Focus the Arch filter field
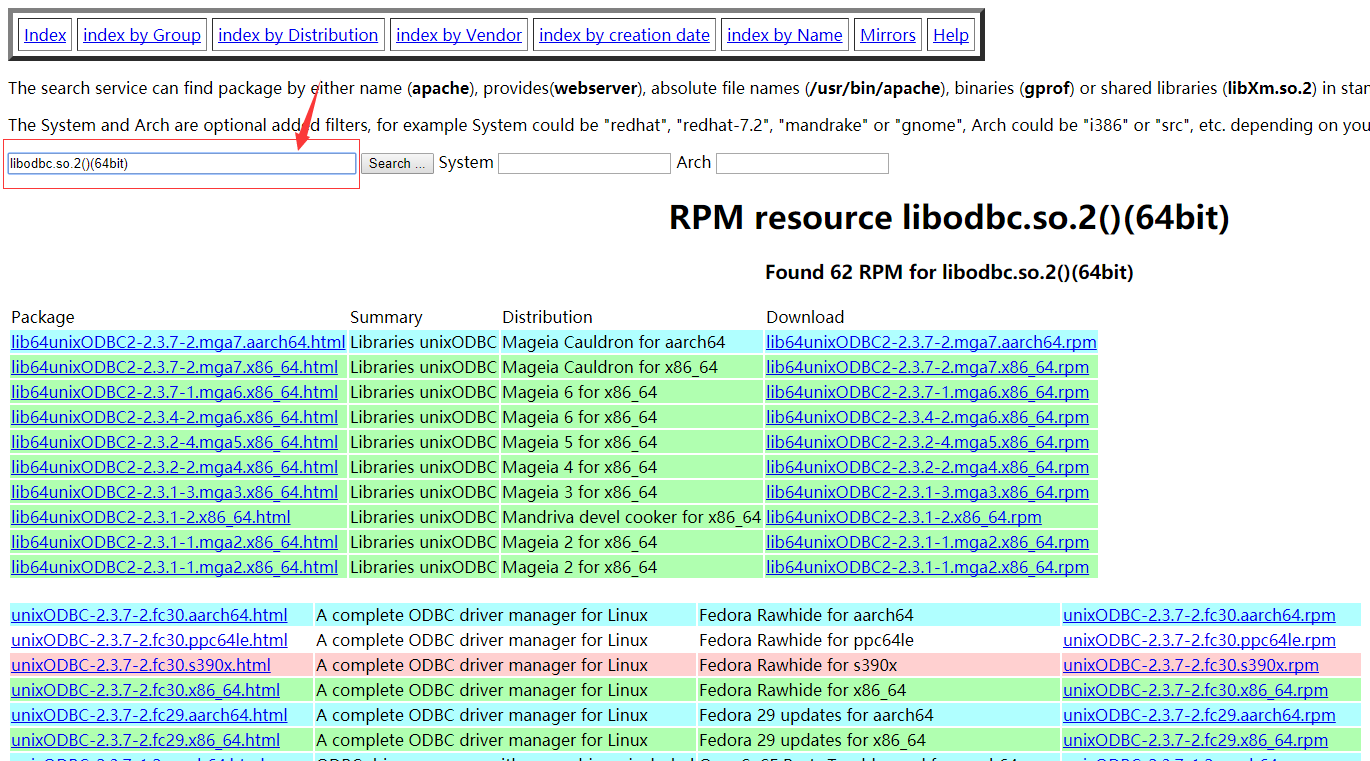The width and height of the screenshot is (1370, 761). pos(802,163)
